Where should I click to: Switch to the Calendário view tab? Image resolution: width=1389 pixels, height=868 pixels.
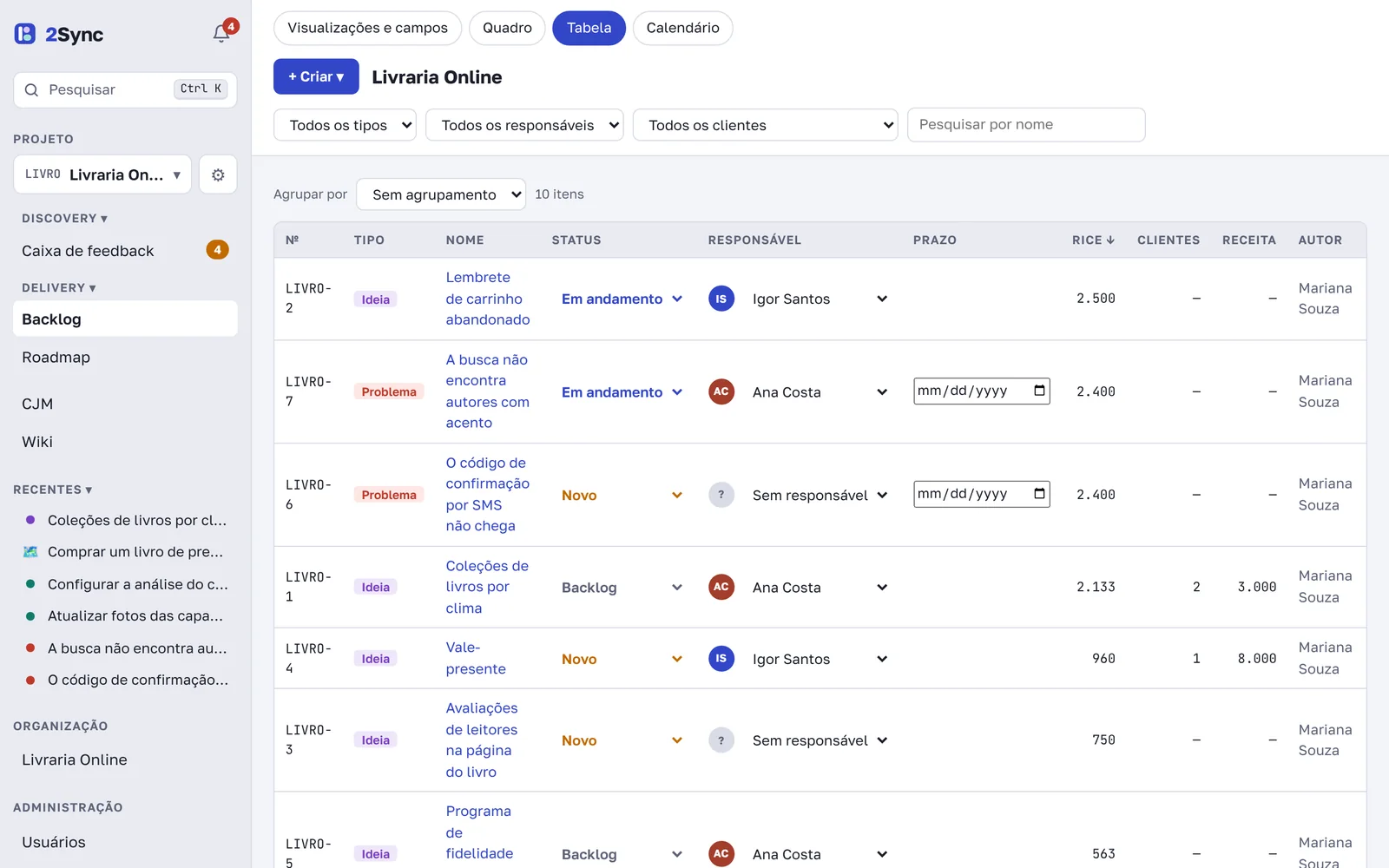coord(682,28)
